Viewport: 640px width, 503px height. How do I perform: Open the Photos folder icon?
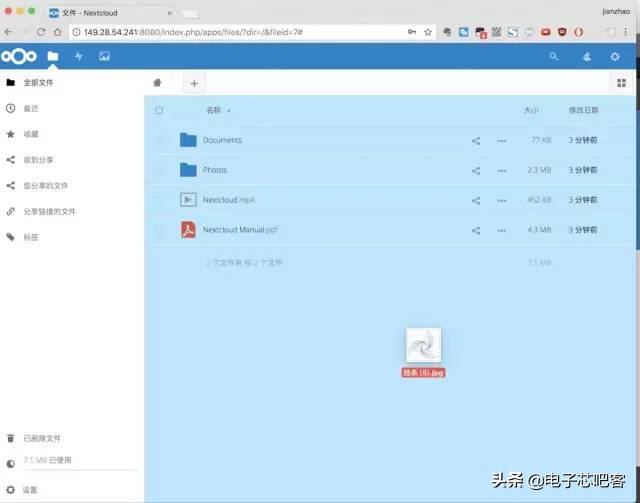(188, 170)
